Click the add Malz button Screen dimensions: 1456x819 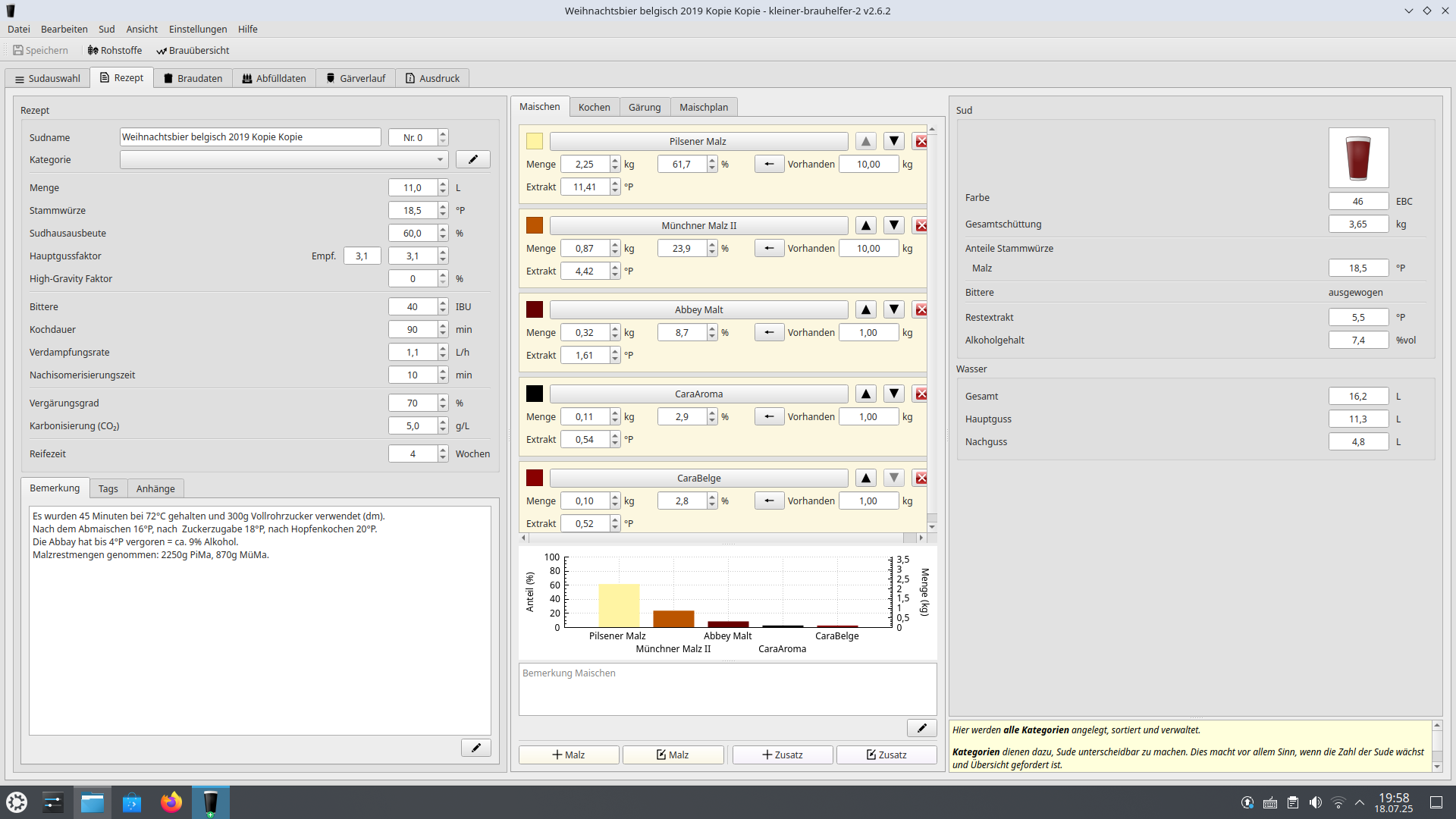pyautogui.click(x=569, y=755)
